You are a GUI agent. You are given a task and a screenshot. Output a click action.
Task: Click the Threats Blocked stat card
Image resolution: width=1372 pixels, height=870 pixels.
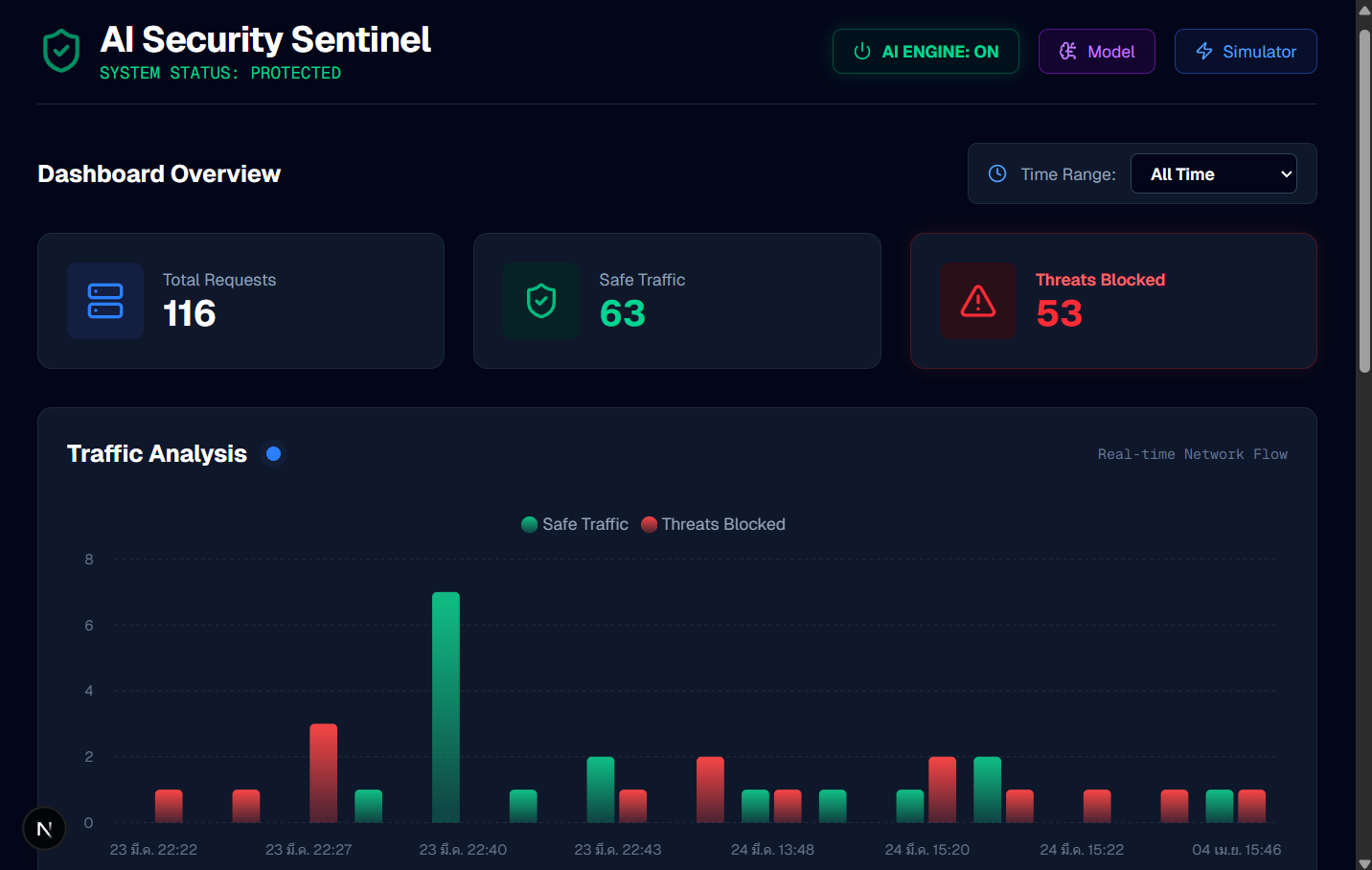pos(1113,300)
